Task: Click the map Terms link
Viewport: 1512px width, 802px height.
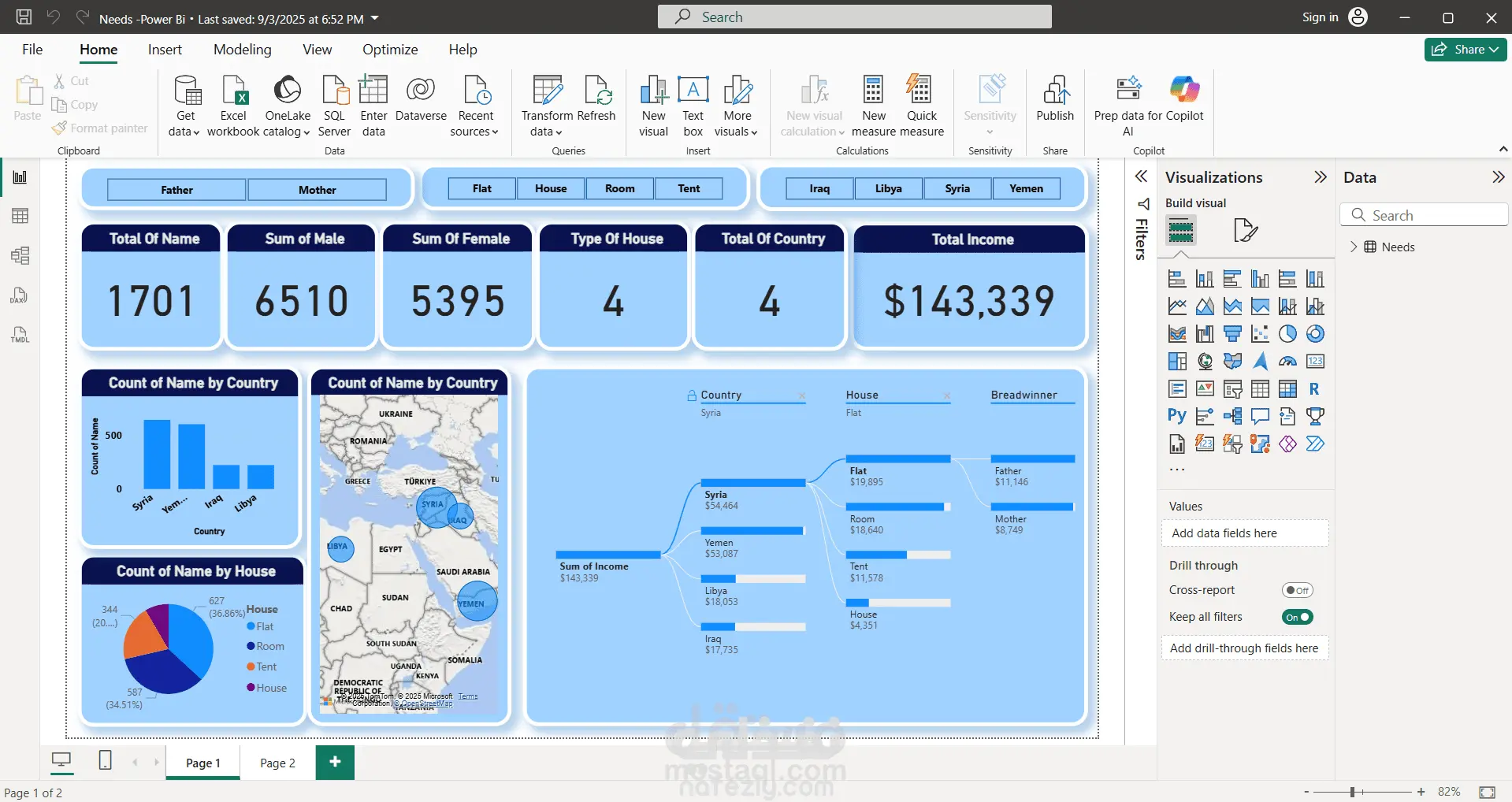Action: tap(468, 696)
